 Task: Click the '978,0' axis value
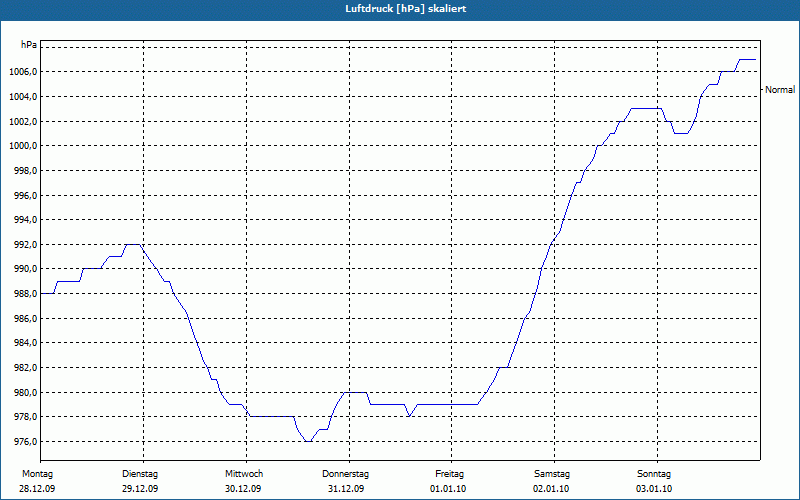pyautogui.click(x=25, y=417)
